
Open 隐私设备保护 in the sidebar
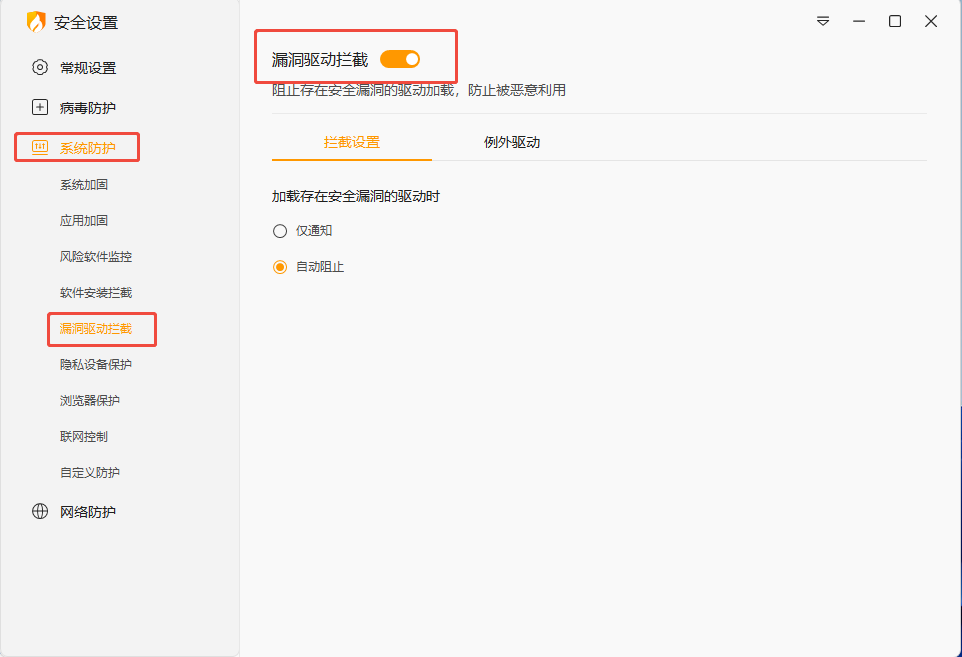point(96,365)
